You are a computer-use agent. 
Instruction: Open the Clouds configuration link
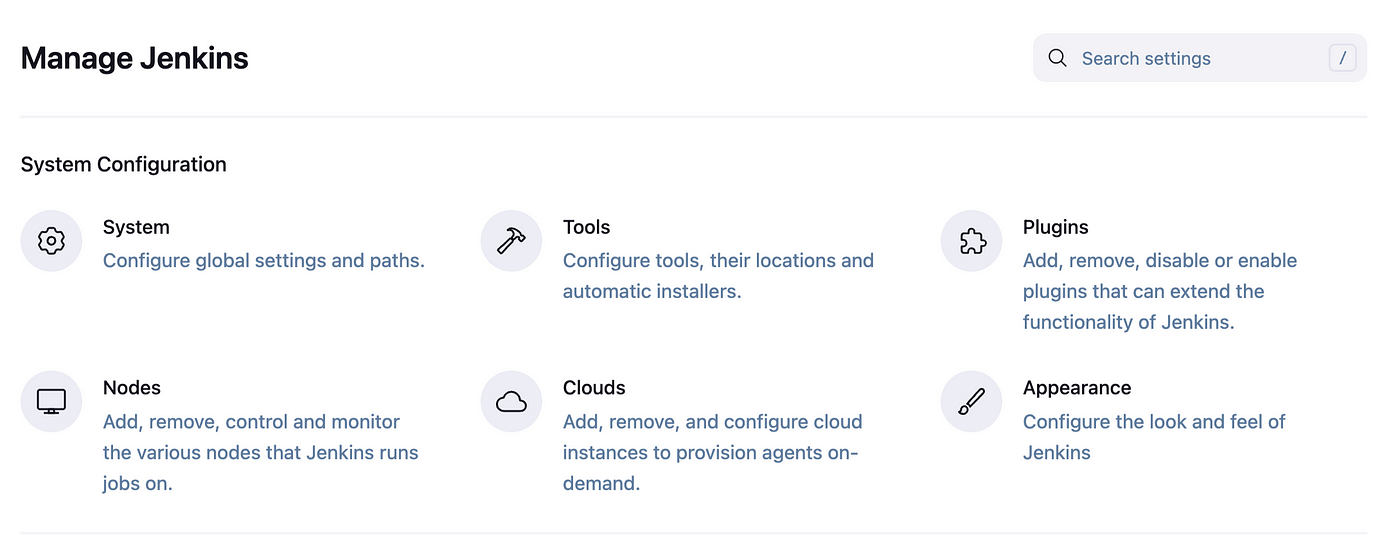pyautogui.click(x=594, y=387)
